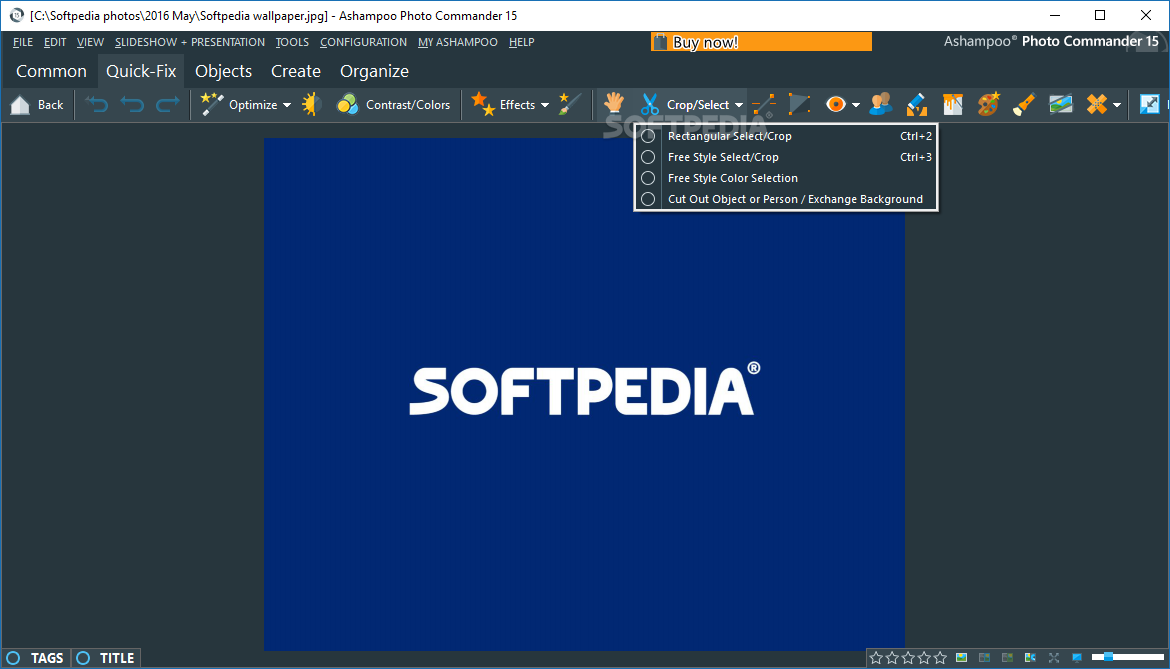Toggle the TITLE circle indicator
This screenshot has height=669, width=1170.
pyautogui.click(x=83, y=658)
